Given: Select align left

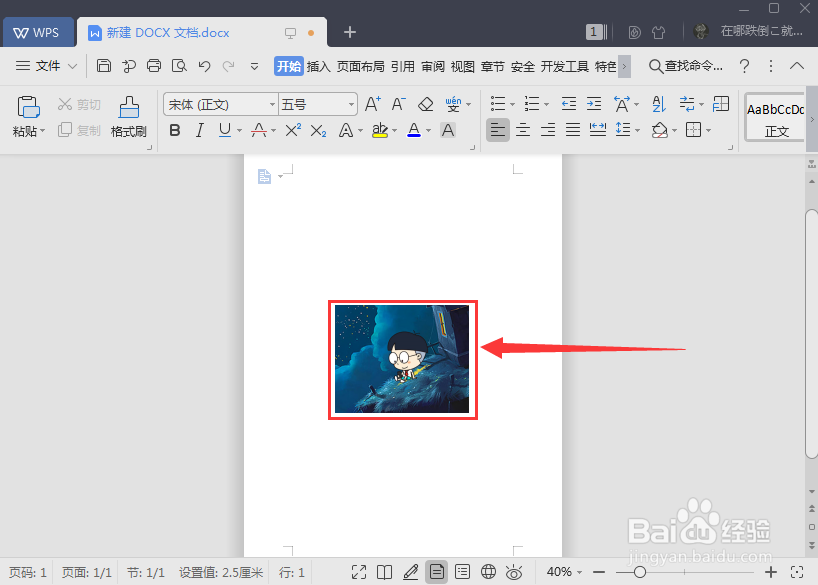Looking at the screenshot, I should click(x=498, y=130).
